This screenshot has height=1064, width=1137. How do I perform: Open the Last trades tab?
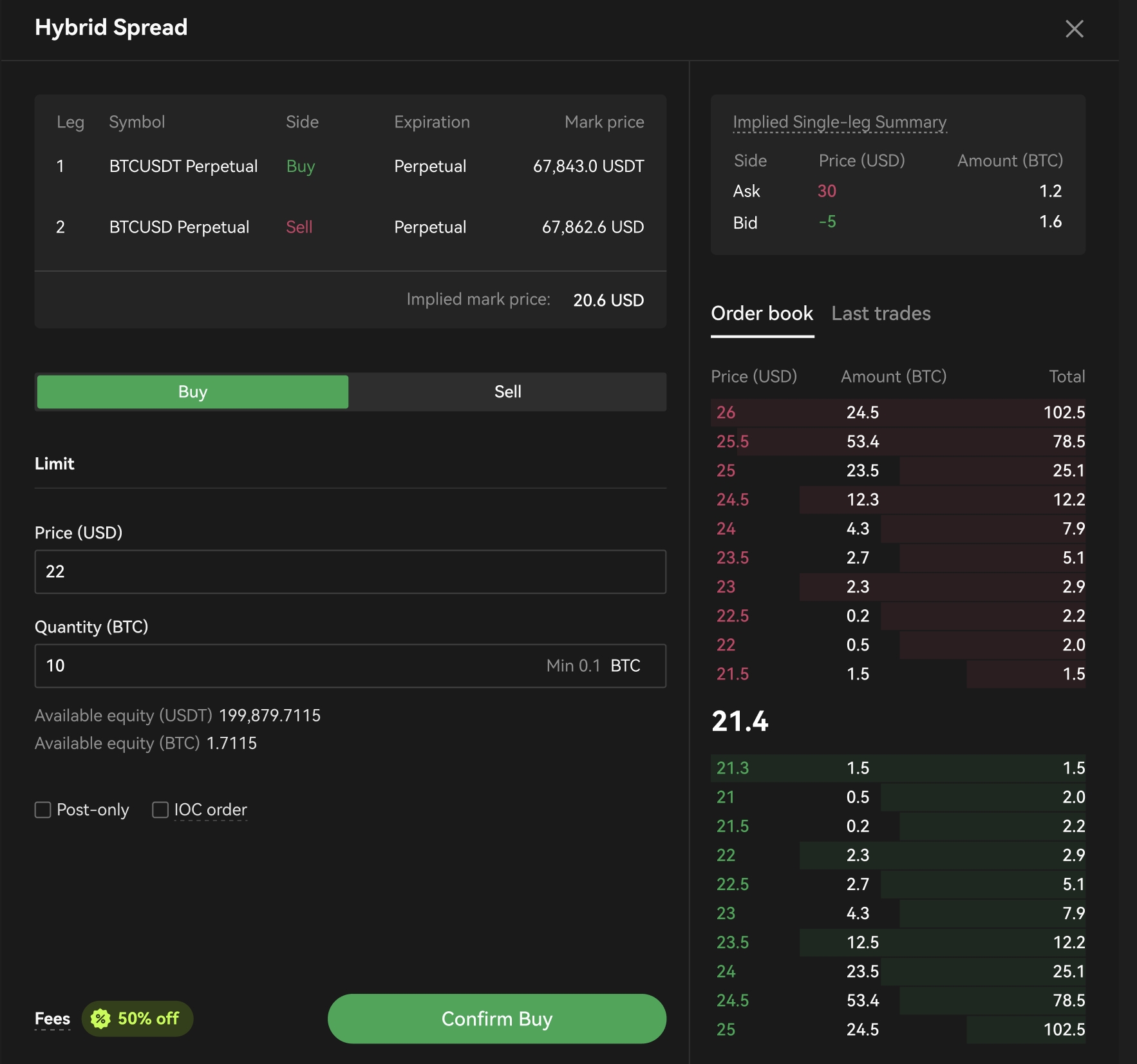(x=880, y=314)
